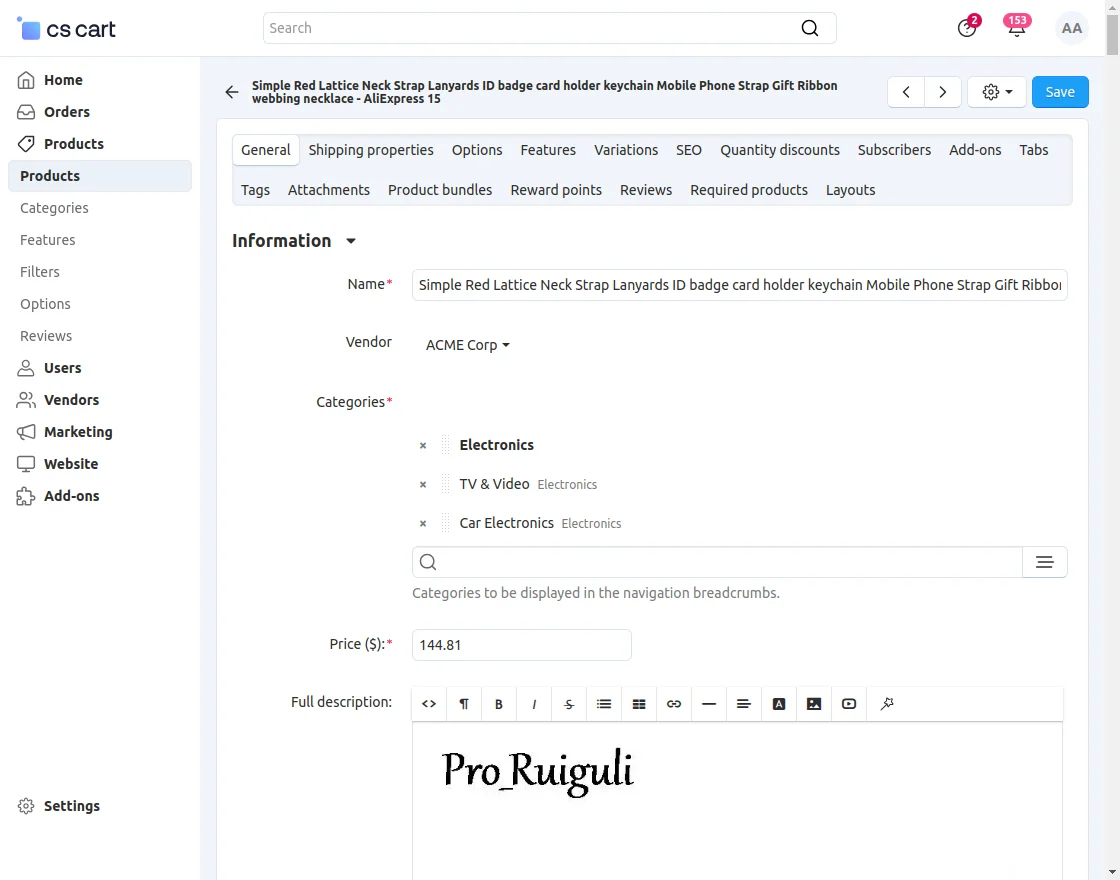Insert image in description editor

[x=814, y=704]
